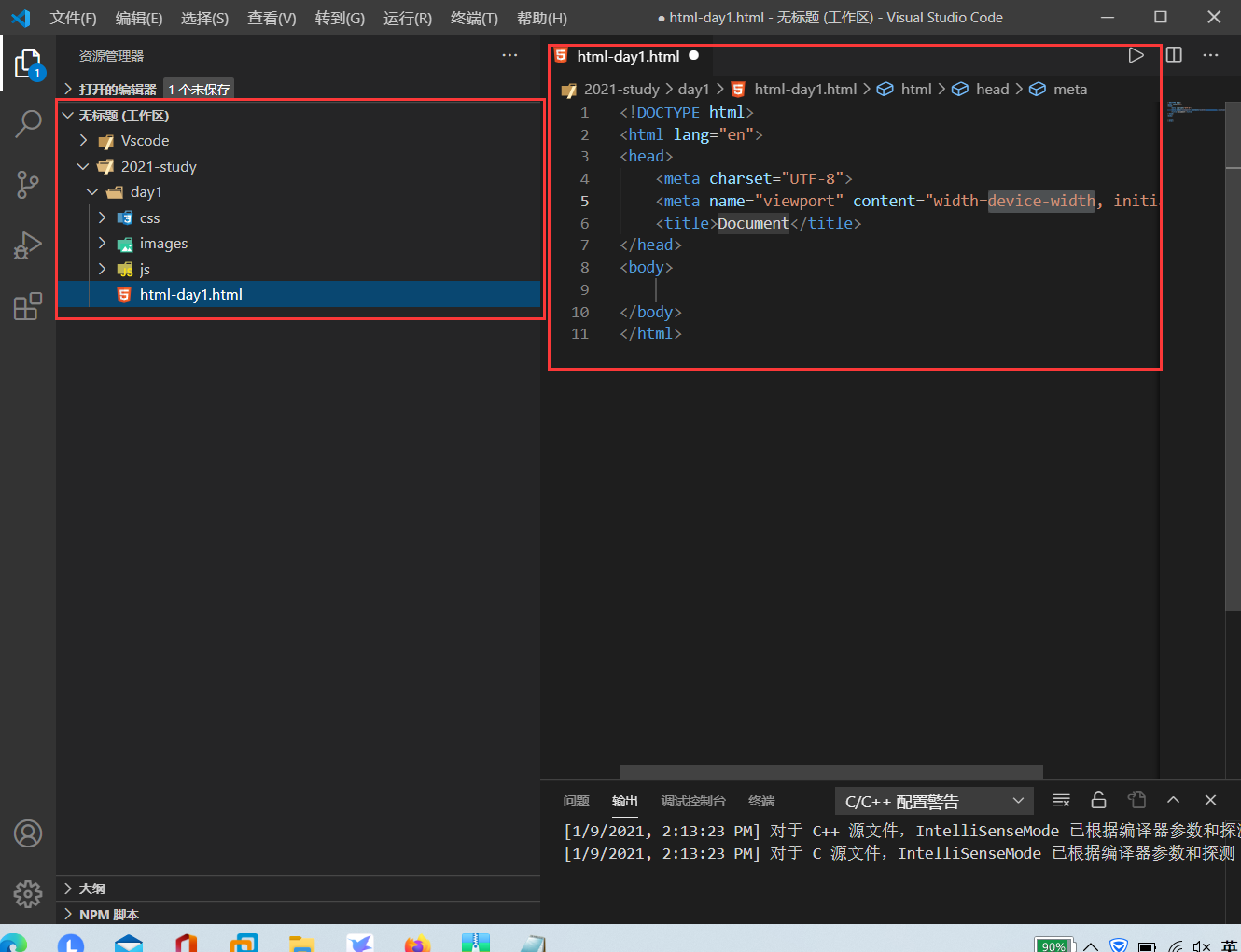This screenshot has width=1241, height=952.
Task: Open Source Control from the activity bar
Action: click(27, 185)
